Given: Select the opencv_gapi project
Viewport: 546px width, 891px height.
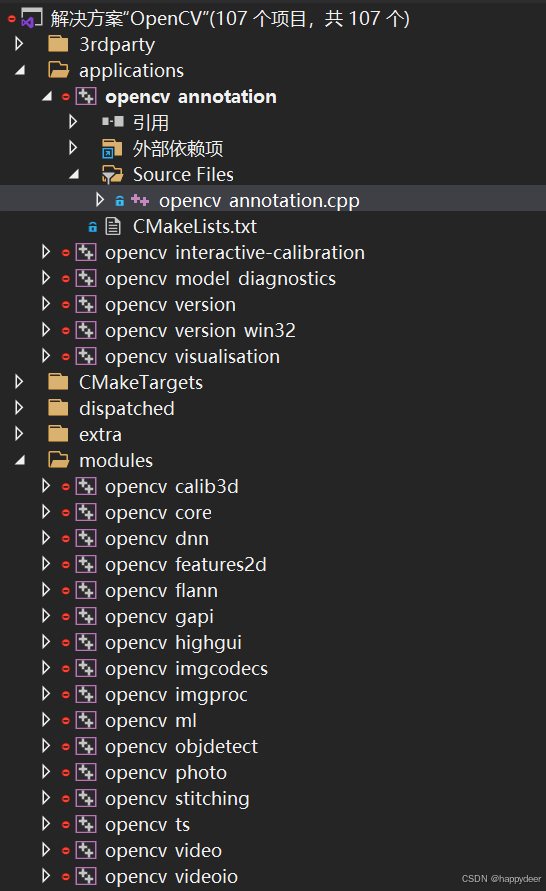Looking at the screenshot, I should (x=160, y=617).
